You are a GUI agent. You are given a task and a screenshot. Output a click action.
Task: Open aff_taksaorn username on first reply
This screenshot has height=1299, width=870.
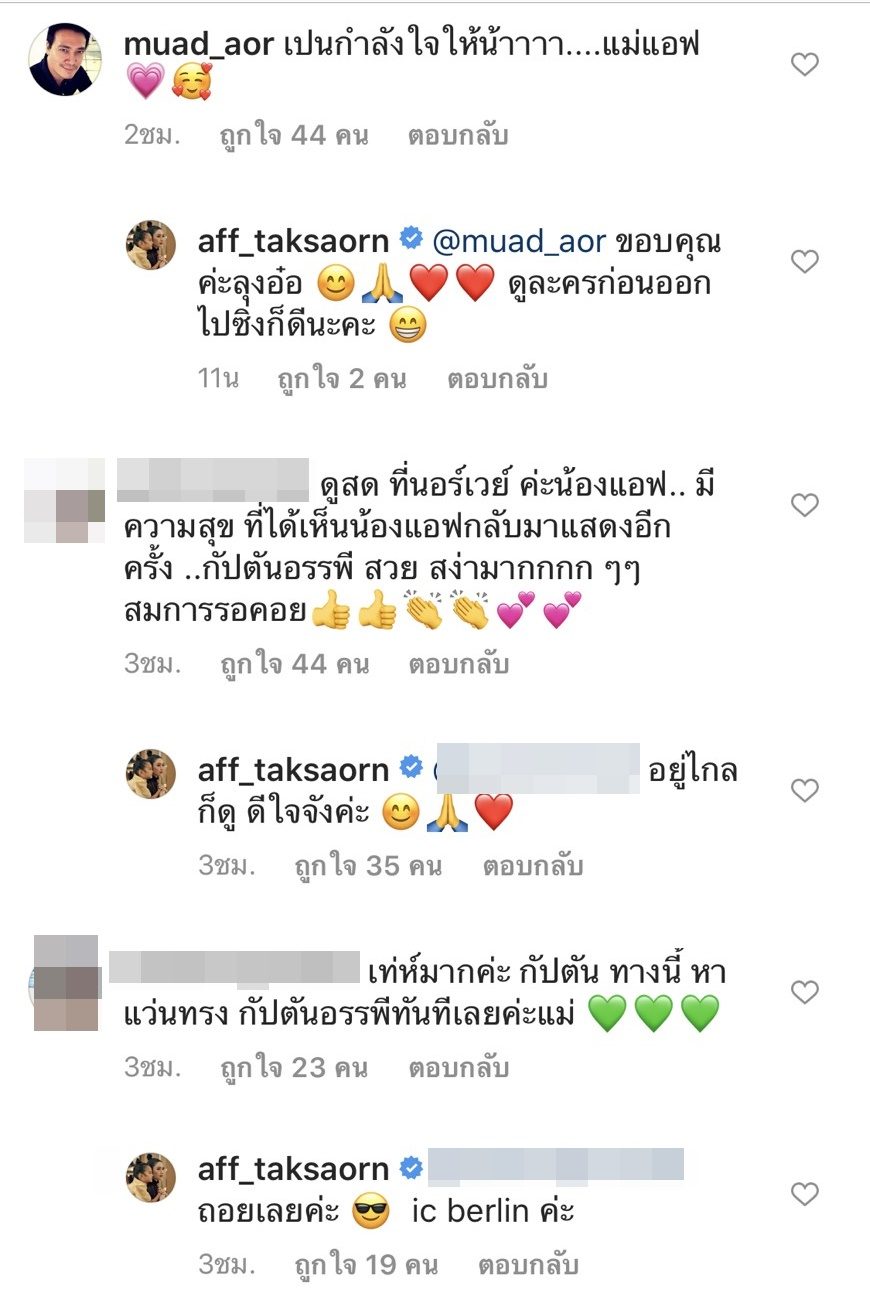coord(288,241)
